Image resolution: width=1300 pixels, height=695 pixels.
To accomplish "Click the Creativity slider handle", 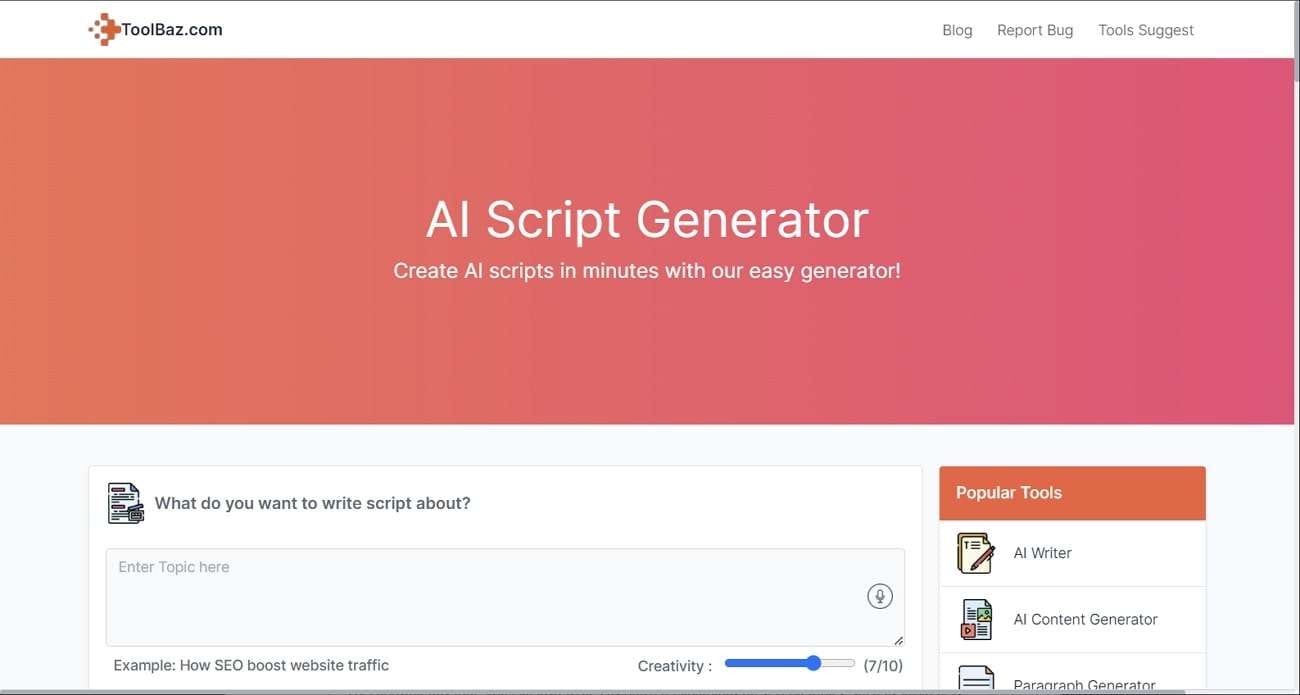I will [813, 663].
